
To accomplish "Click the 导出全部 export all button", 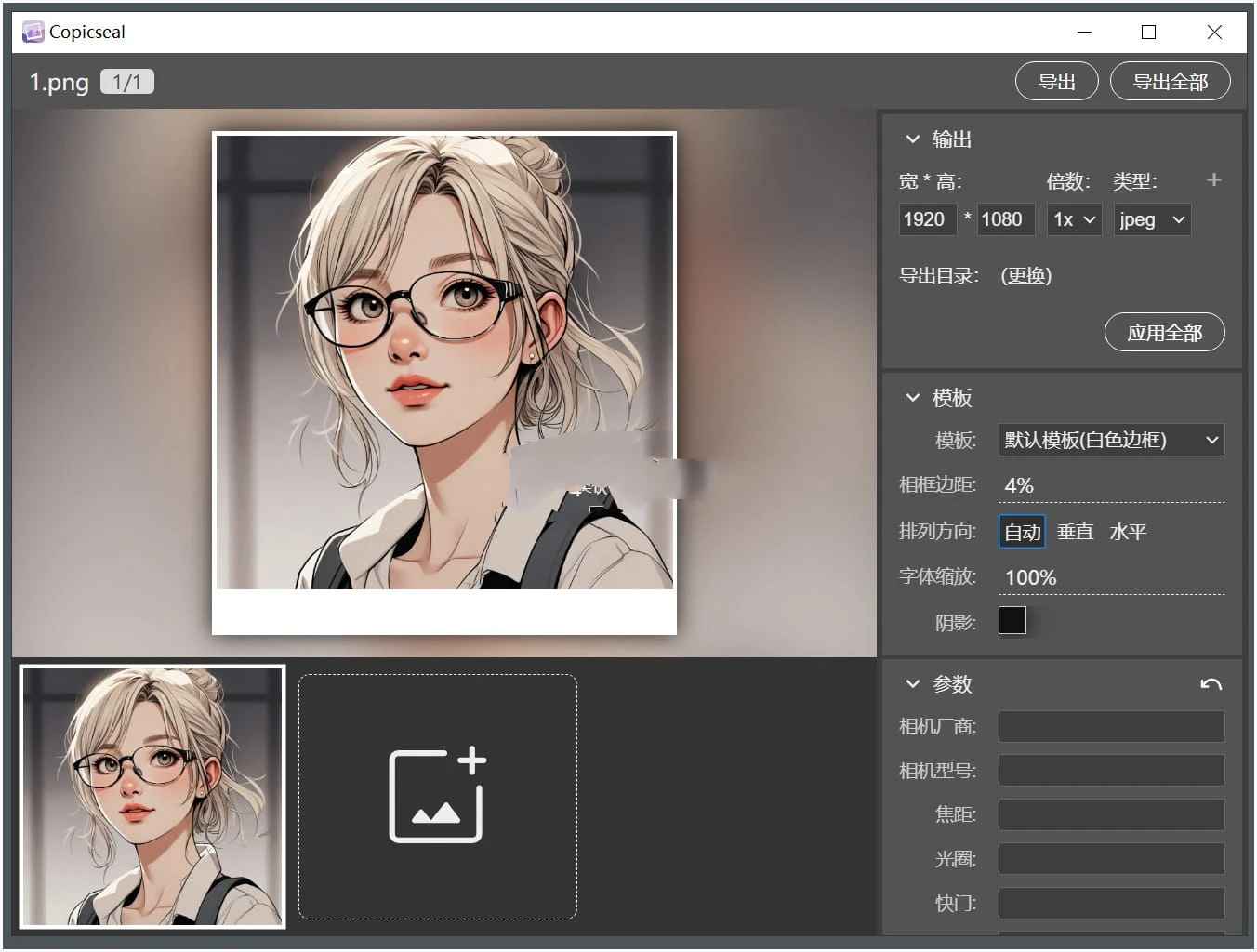I will [x=1171, y=81].
